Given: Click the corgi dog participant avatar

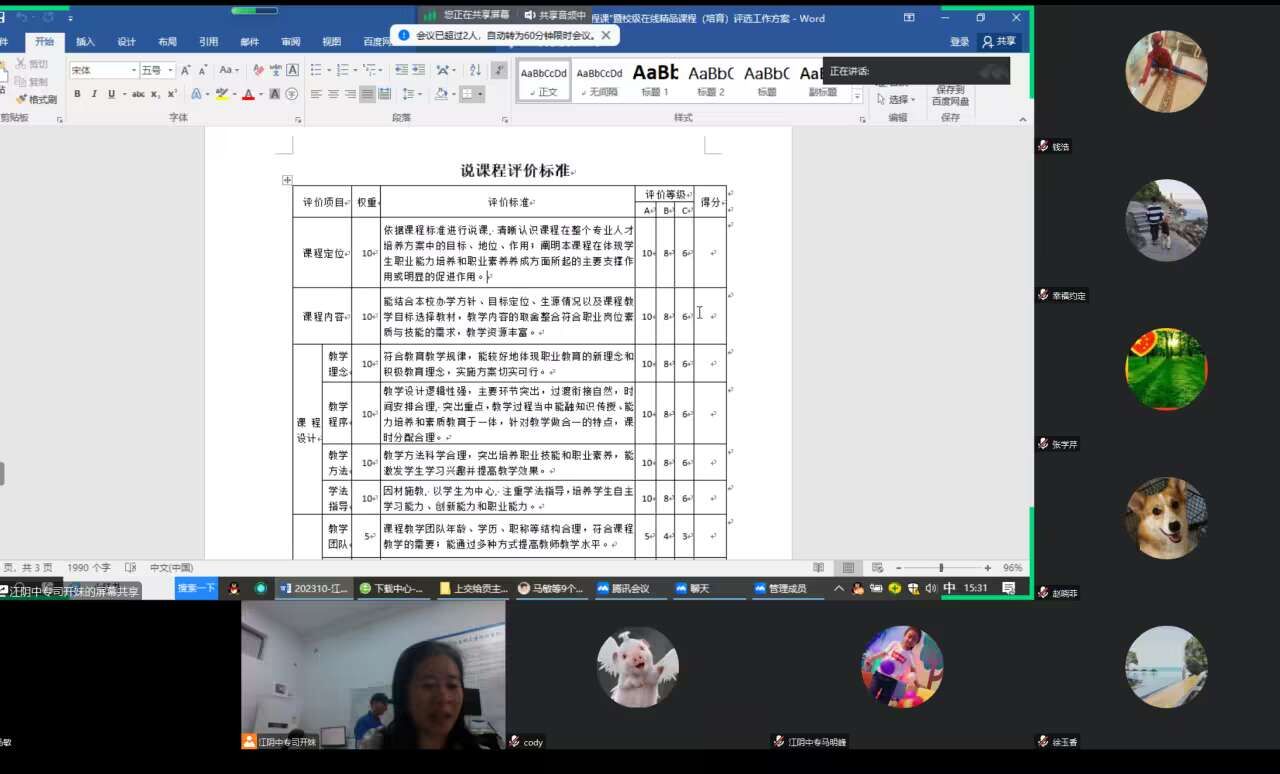Looking at the screenshot, I should click(1166, 518).
